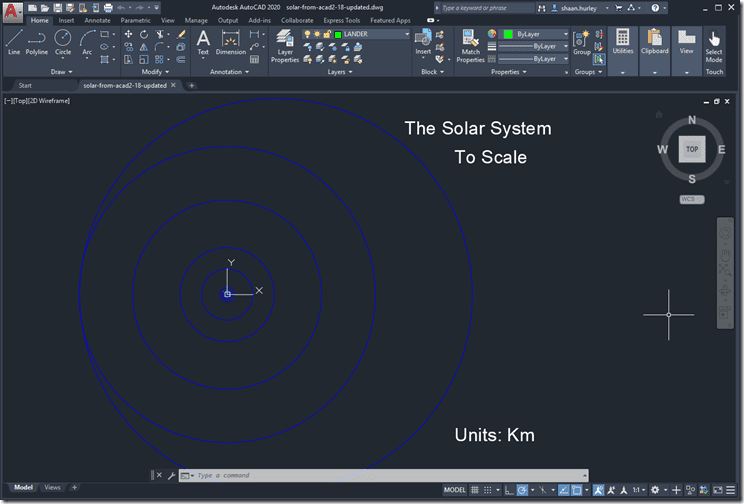Toggle polar tracking in status bar
The height and width of the screenshot is (504, 744).
tap(522, 490)
